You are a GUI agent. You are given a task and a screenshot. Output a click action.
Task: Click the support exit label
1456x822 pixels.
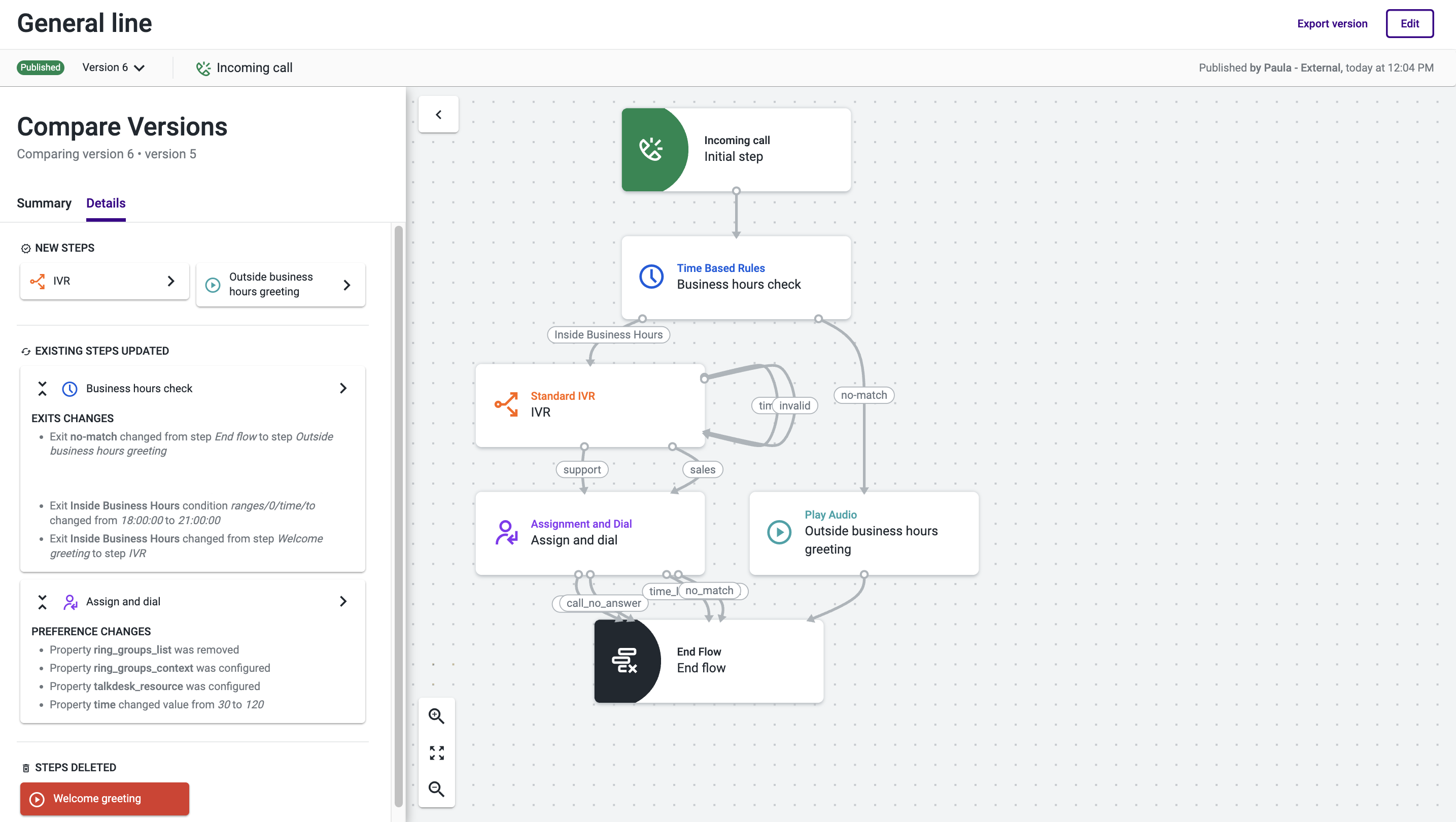(581, 469)
